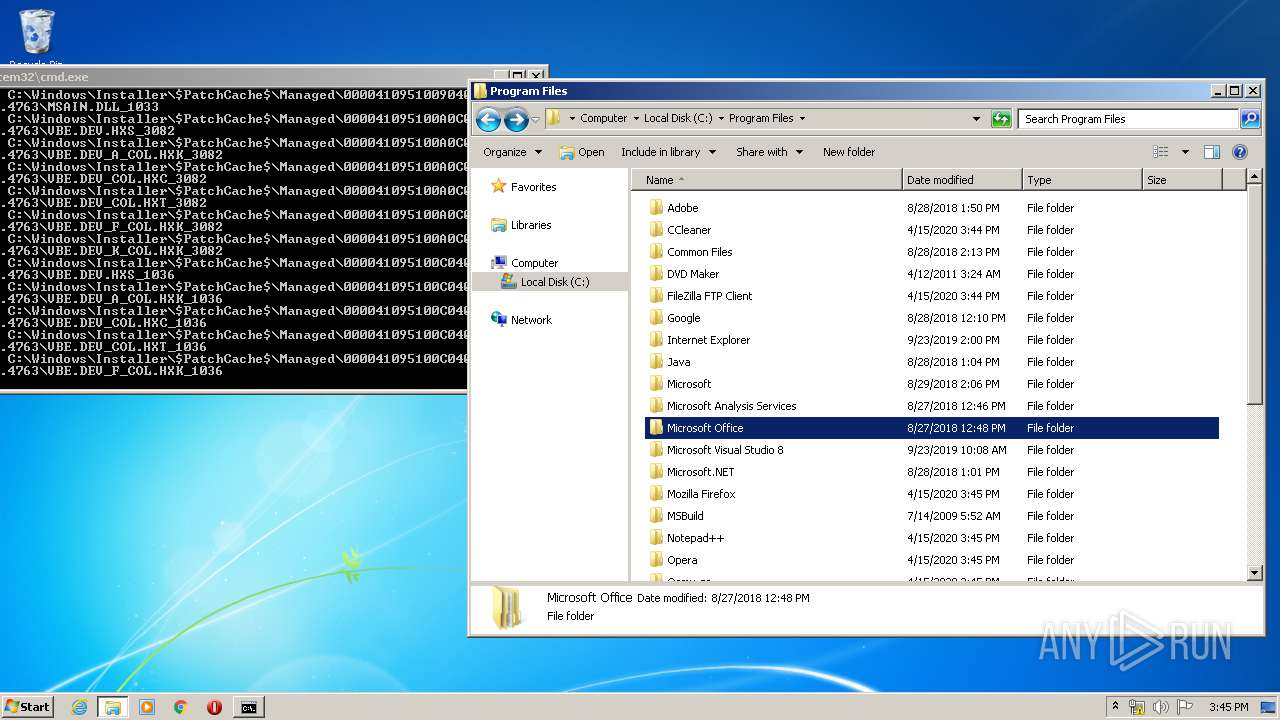The height and width of the screenshot is (720, 1280).
Task: Click the file list scroll down arrow
Action: 1255,573
